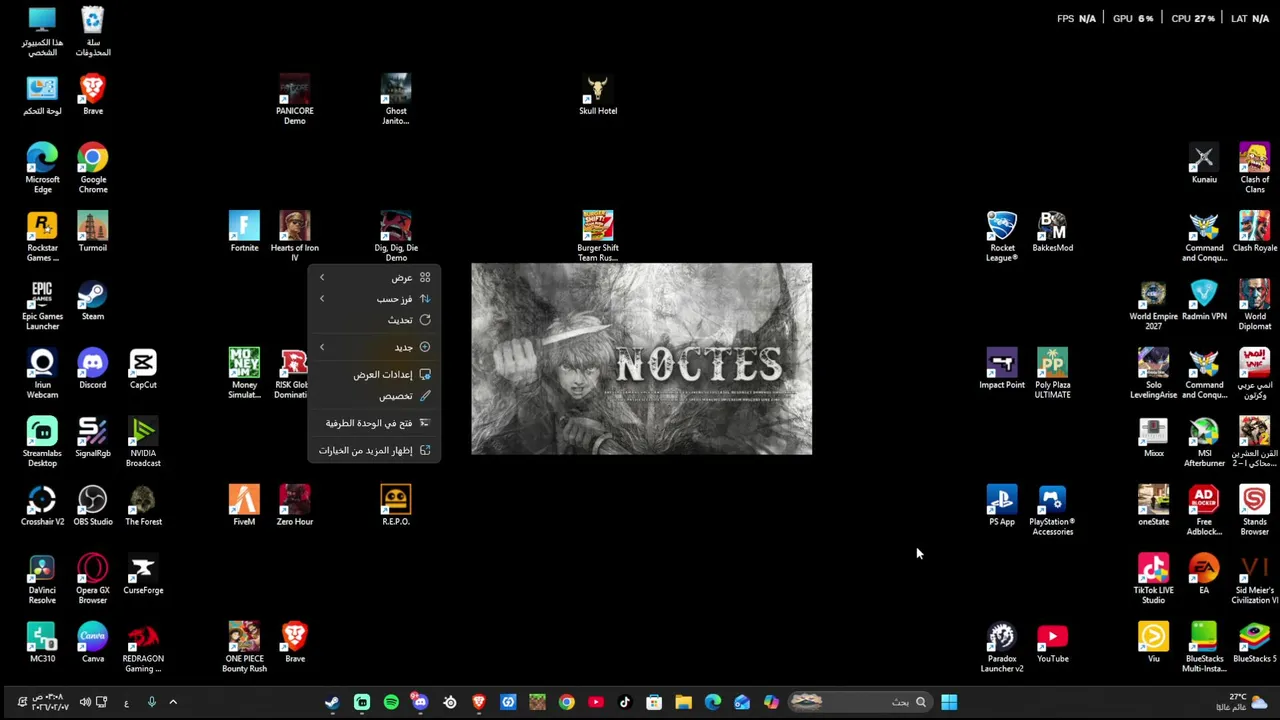1280x720 pixels.
Task: Click إظهار المزيد من الخيارات (Show more options)
Action: coord(374,450)
